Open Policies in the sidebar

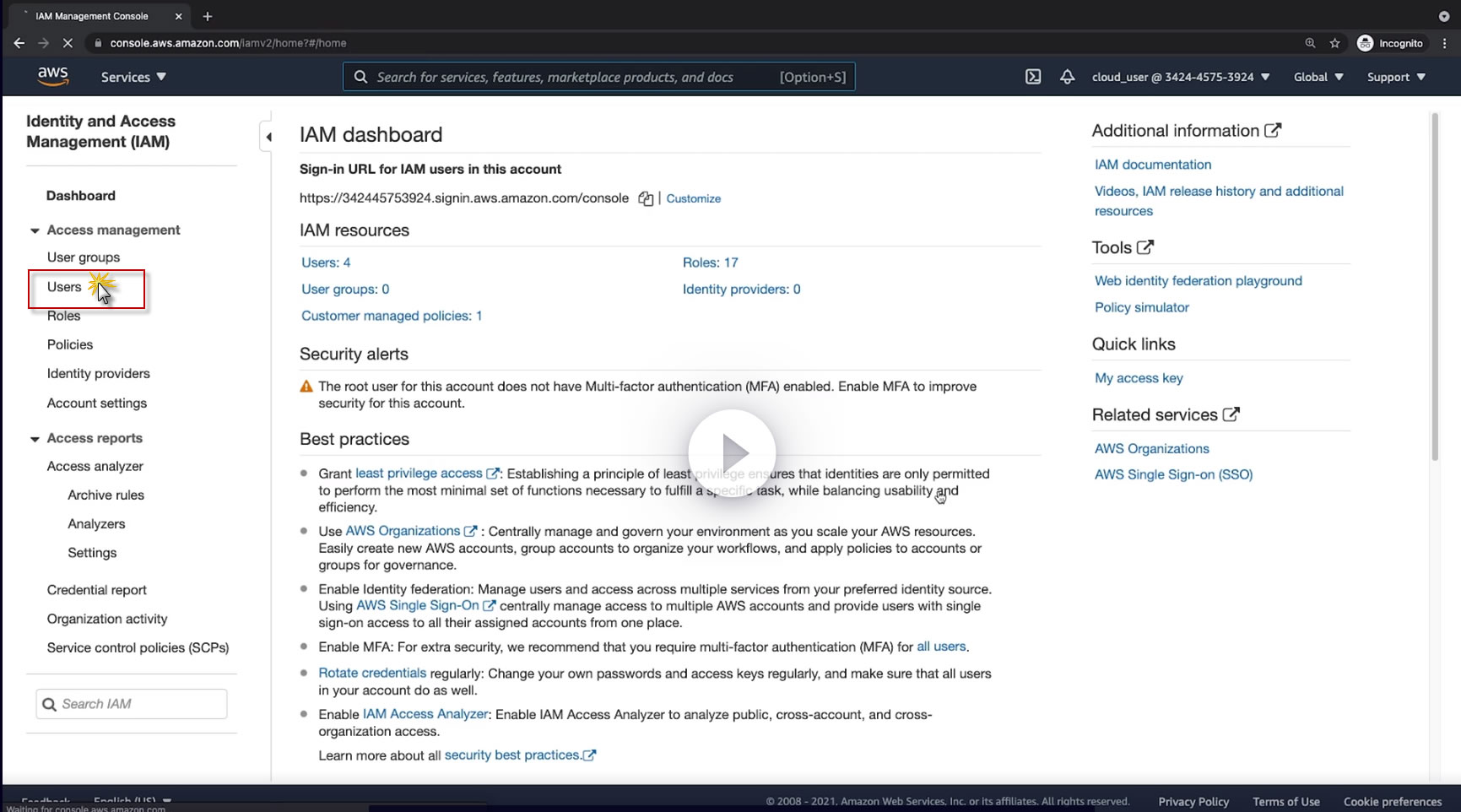[x=70, y=344]
